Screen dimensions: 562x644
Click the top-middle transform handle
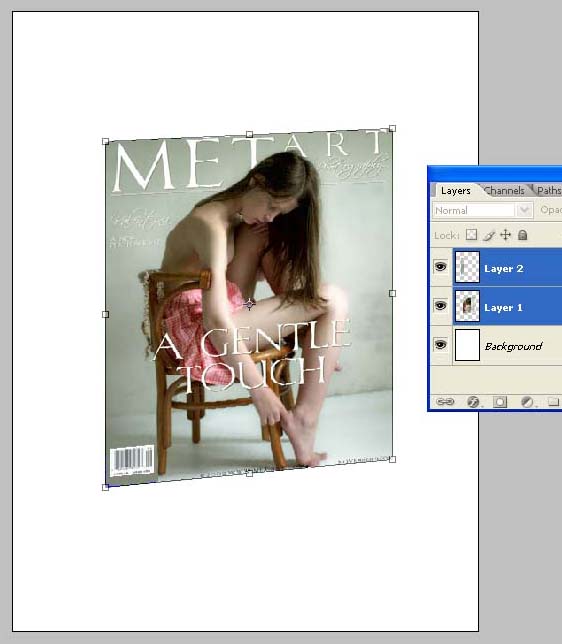249,134
